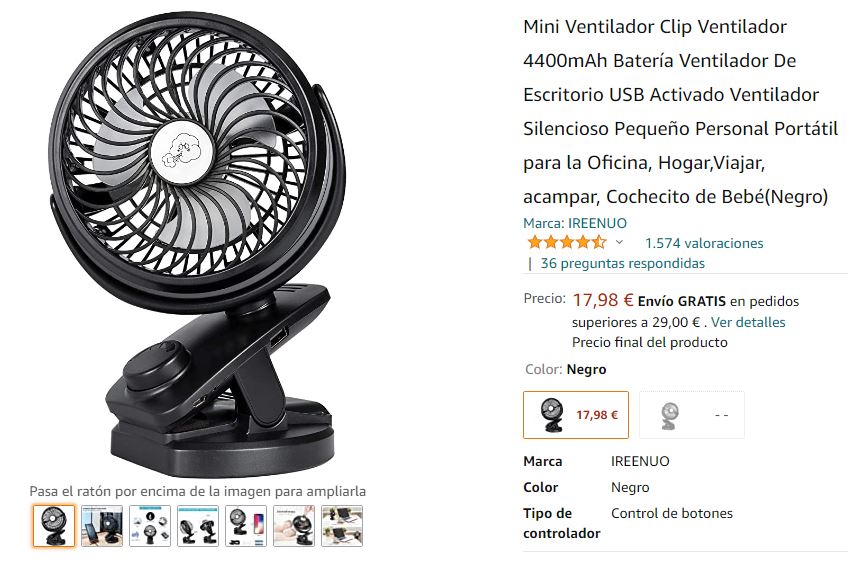Viewport: 859px width, 561px height.
Task: Open the 1.574 valoraciones reviews link
Action: [x=704, y=243]
